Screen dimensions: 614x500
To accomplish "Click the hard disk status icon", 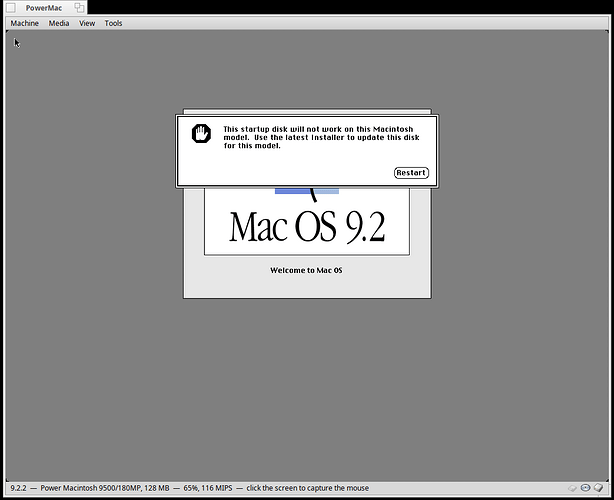I will [x=598, y=488].
